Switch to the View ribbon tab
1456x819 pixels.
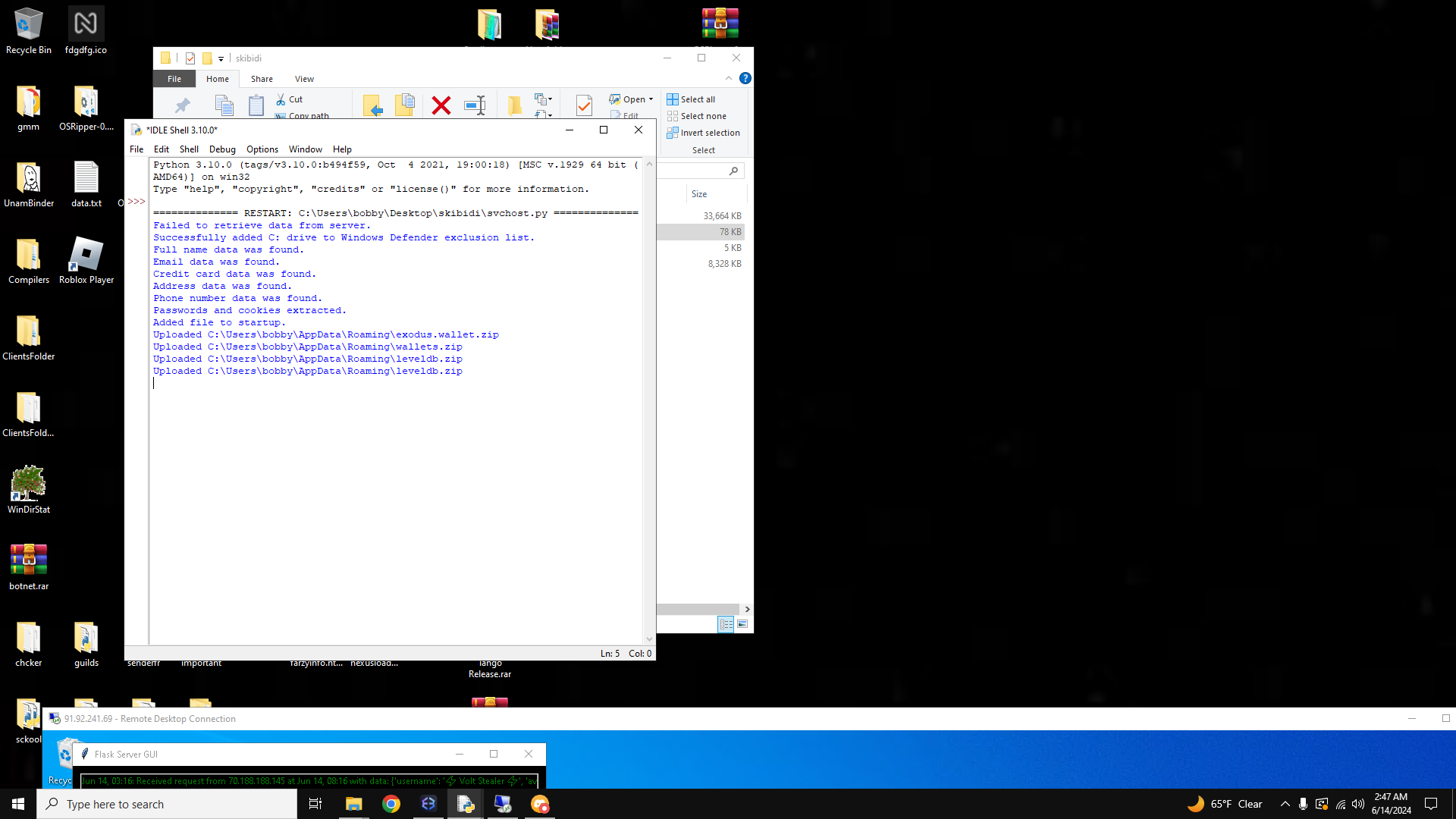304,79
